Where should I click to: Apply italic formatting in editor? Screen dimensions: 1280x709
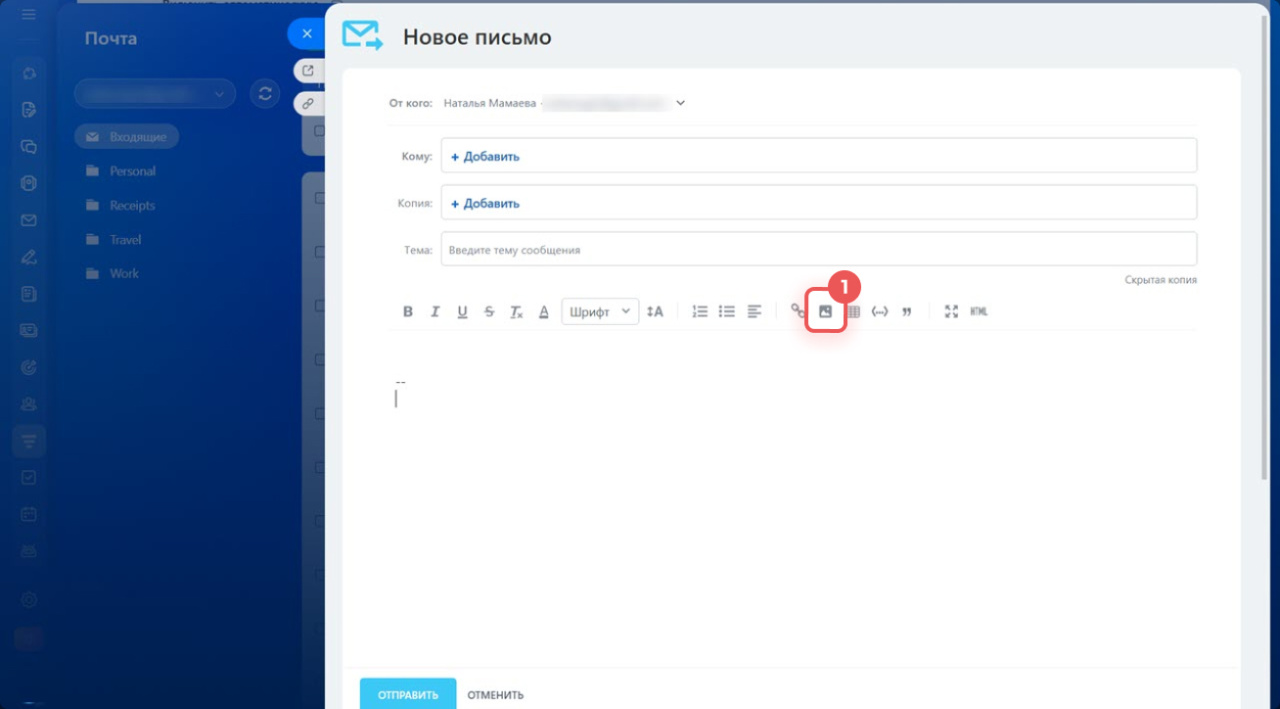pyautogui.click(x=435, y=312)
